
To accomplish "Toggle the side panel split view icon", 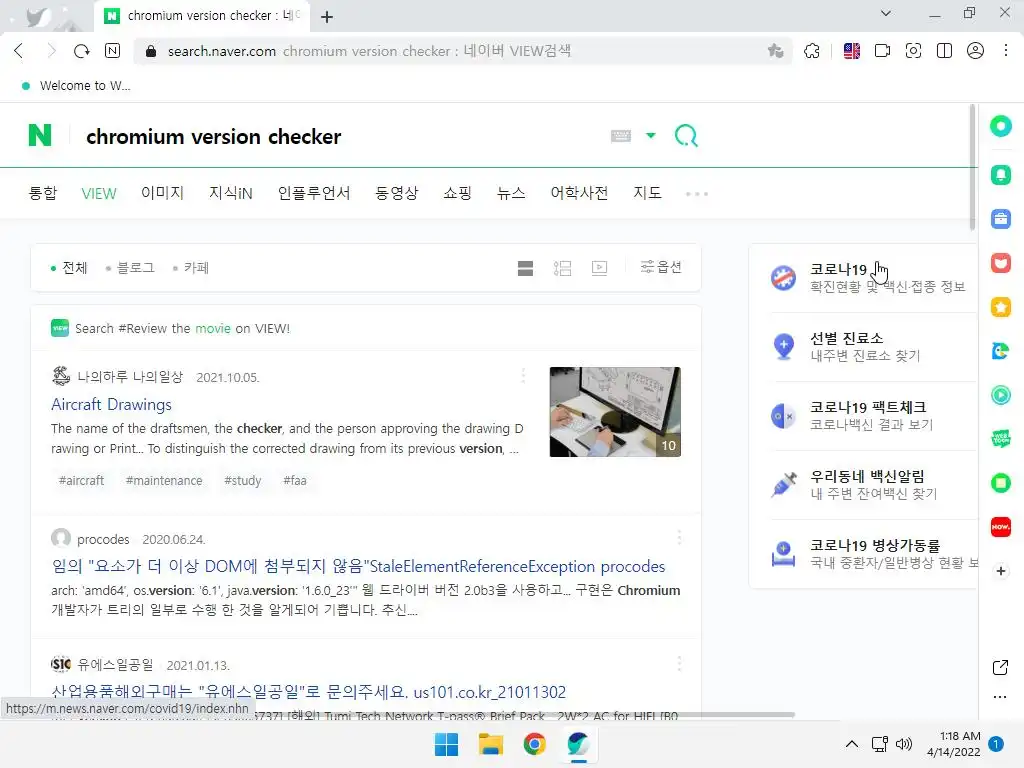I will (944, 51).
